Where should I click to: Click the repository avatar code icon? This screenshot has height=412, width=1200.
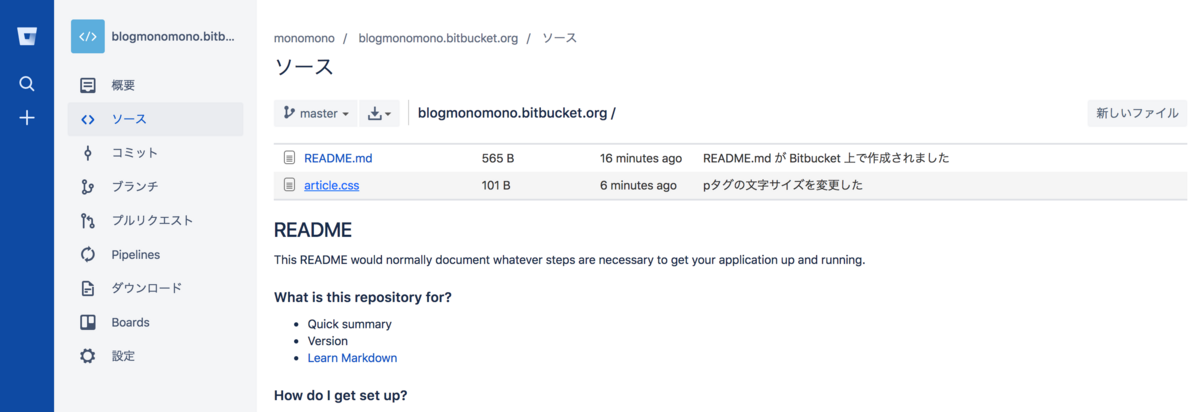[x=88, y=37]
